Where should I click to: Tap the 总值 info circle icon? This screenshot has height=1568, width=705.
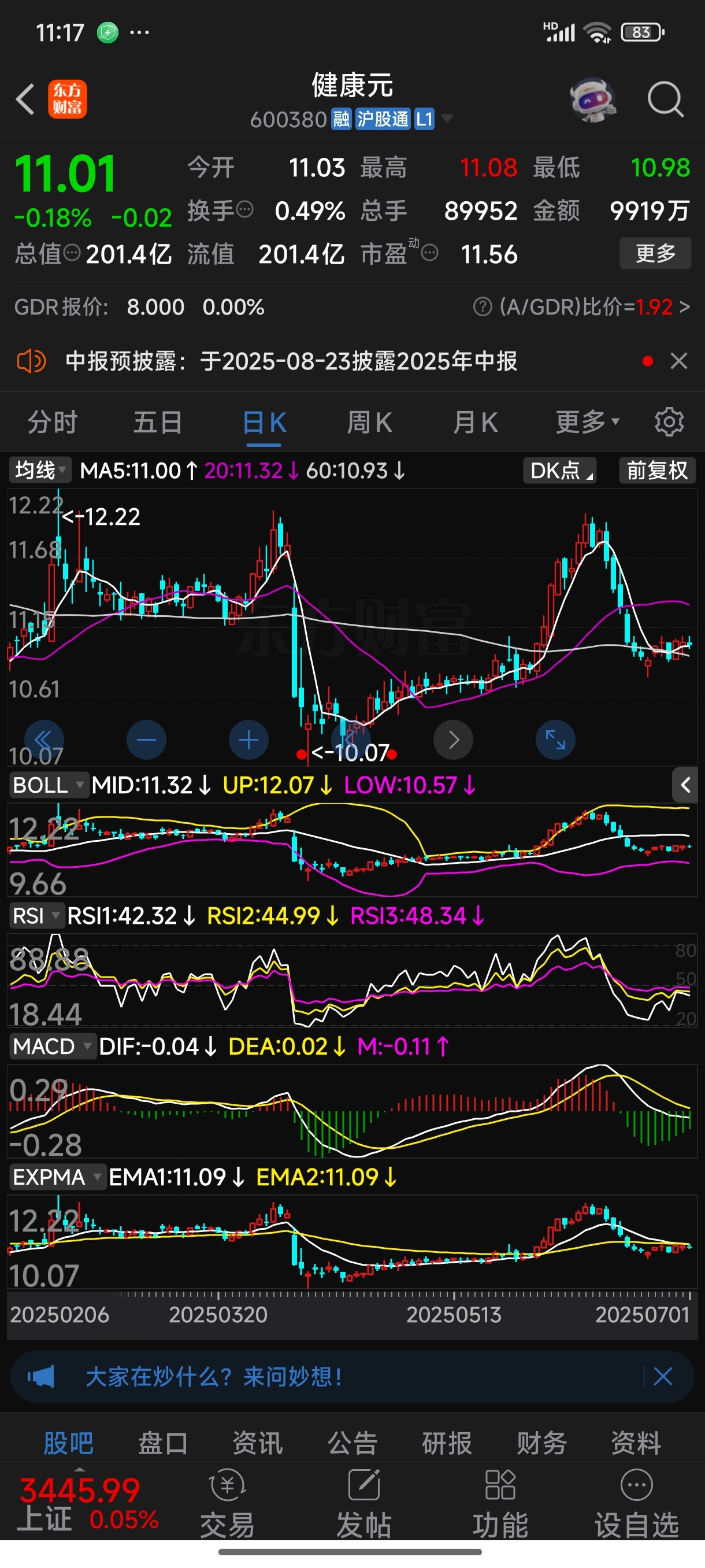(72, 253)
